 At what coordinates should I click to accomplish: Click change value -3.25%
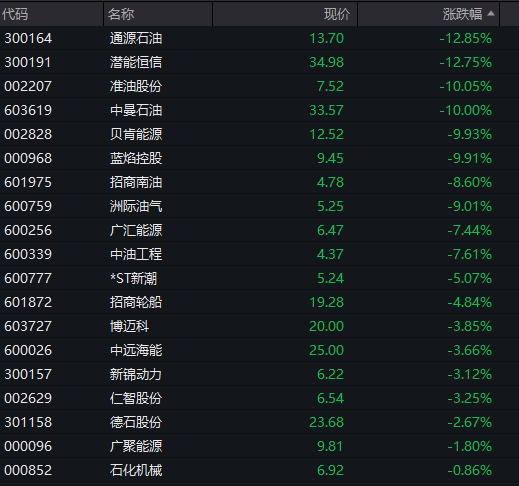pos(469,398)
